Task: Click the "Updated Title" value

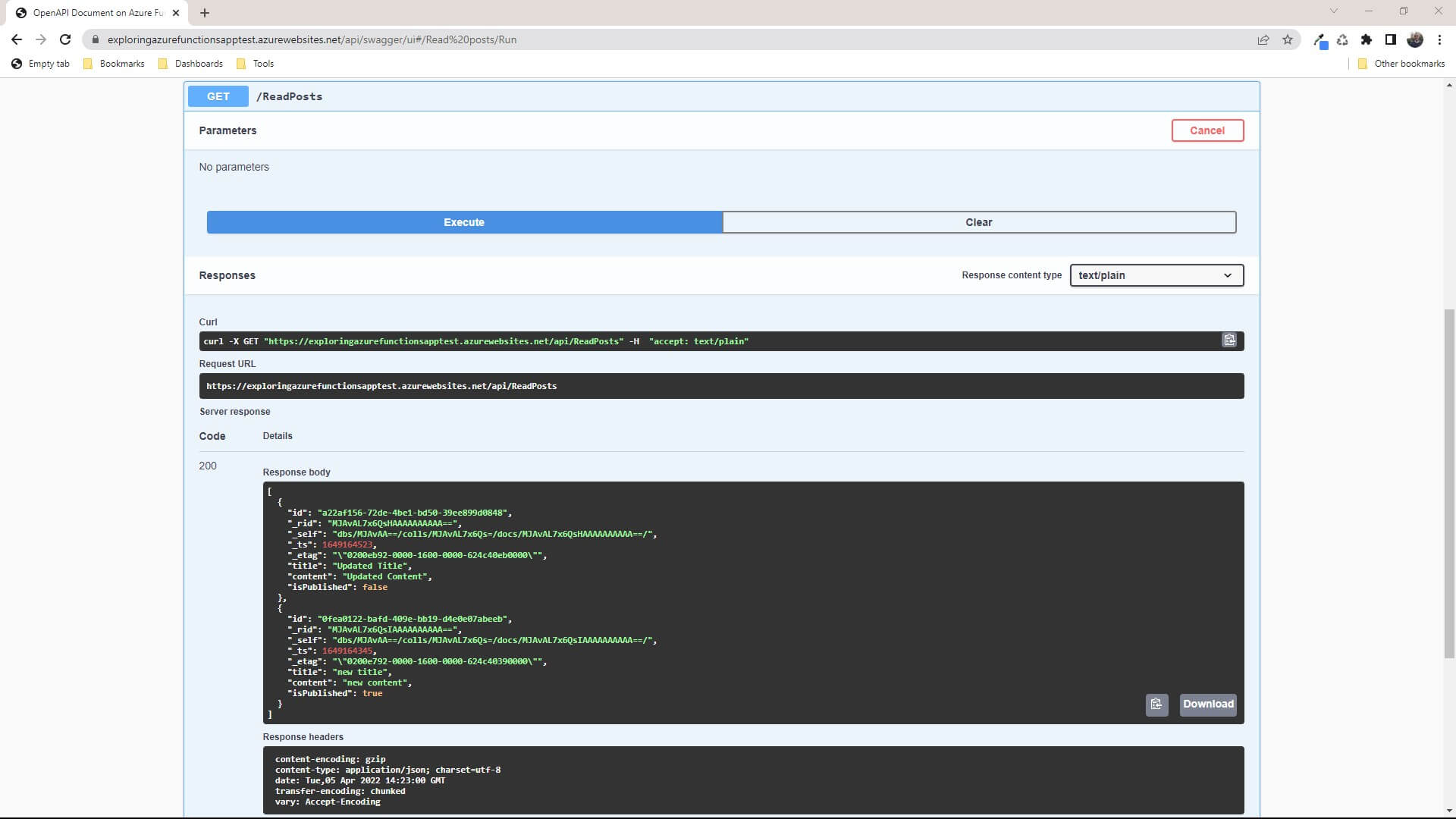Action: point(372,566)
